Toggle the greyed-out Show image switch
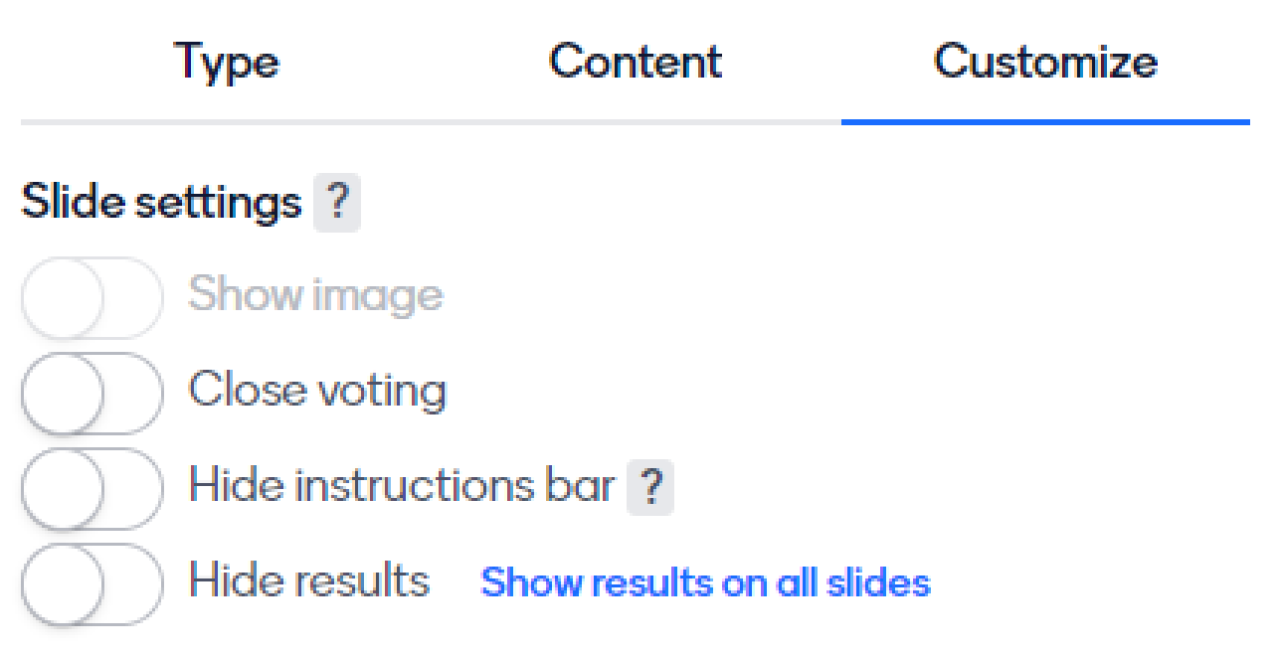This screenshot has width=1280, height=659. [92, 297]
